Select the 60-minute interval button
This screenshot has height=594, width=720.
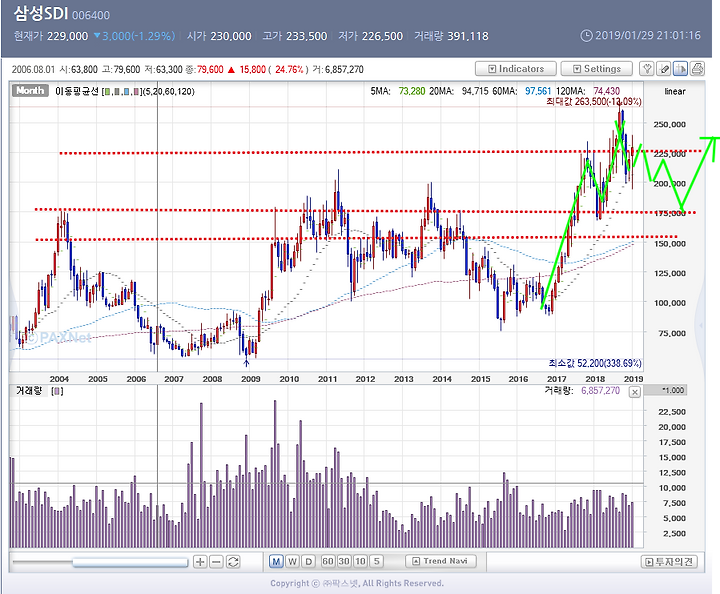pyautogui.click(x=328, y=561)
